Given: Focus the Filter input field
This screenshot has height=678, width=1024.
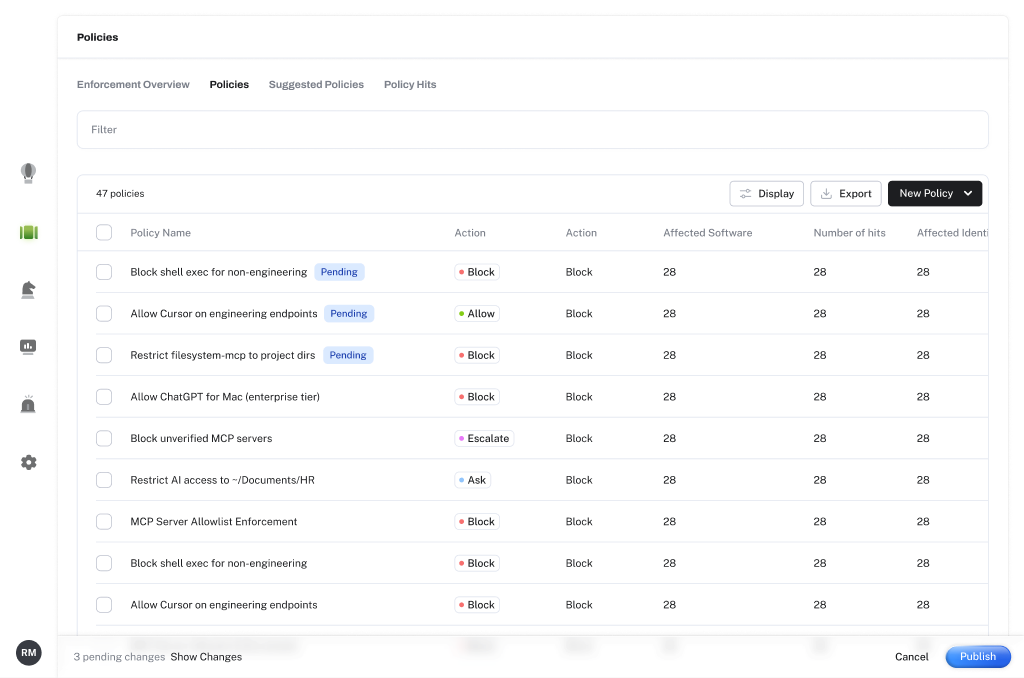Looking at the screenshot, I should 532,129.
